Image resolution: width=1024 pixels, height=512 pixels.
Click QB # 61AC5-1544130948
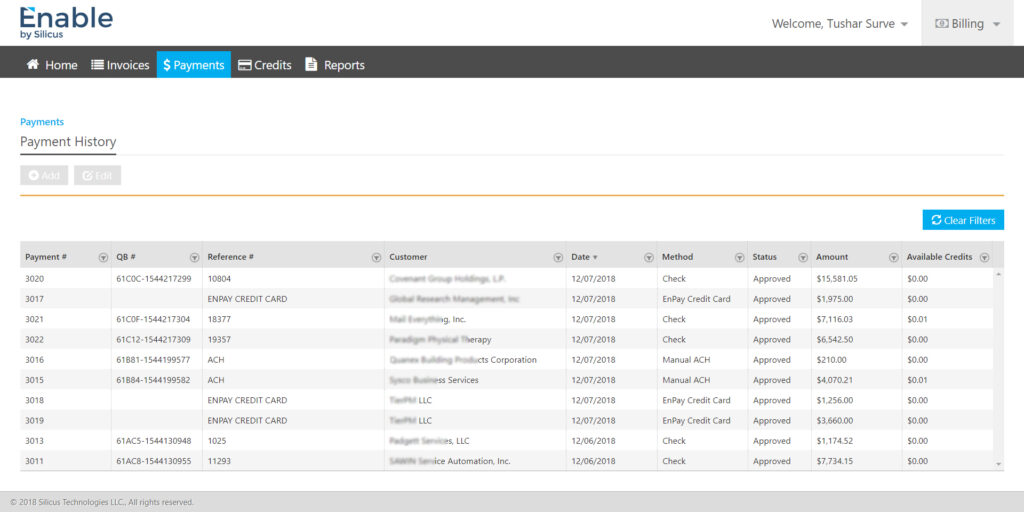tap(154, 441)
